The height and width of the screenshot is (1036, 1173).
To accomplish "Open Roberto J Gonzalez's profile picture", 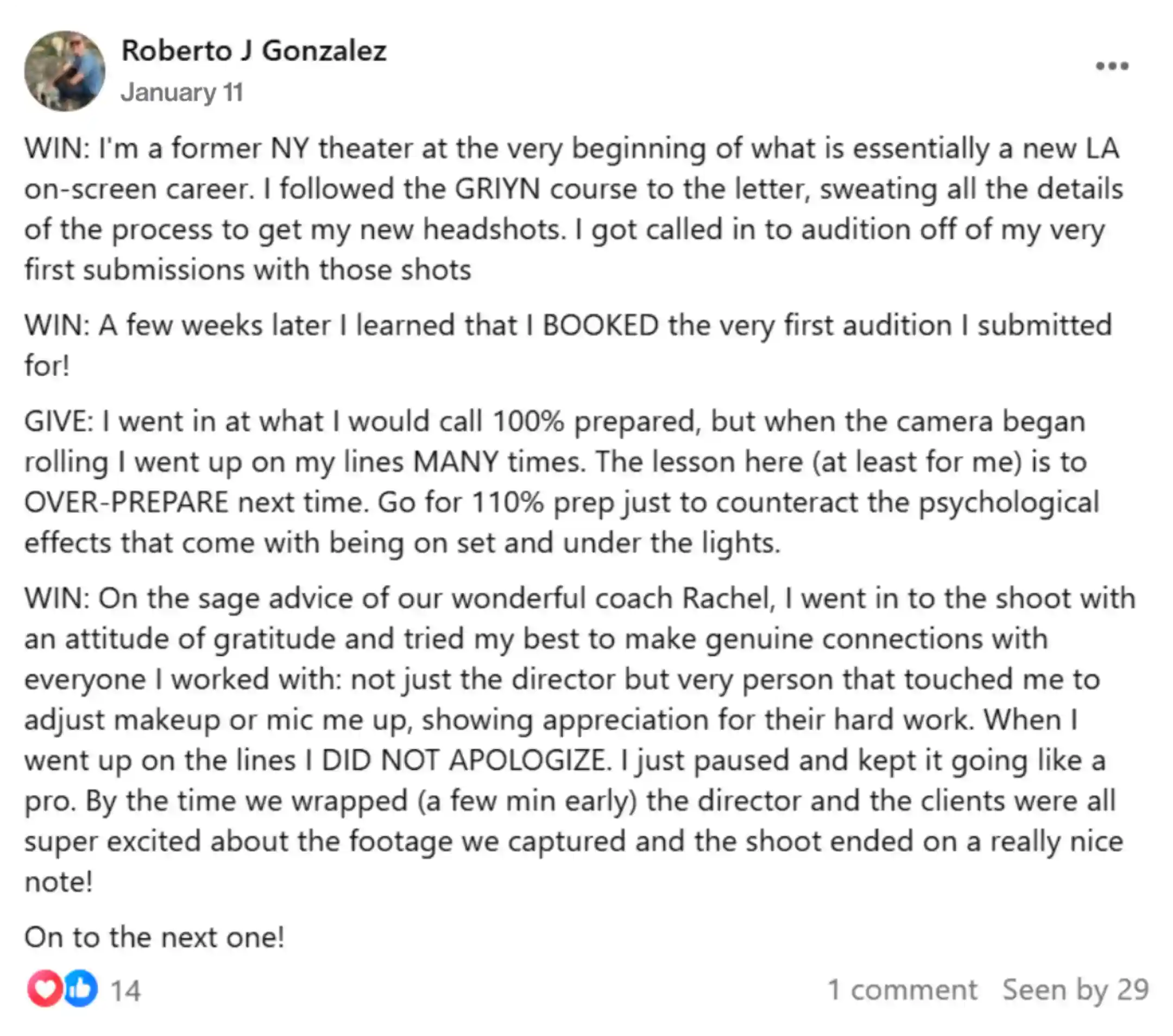I will 65,71.
